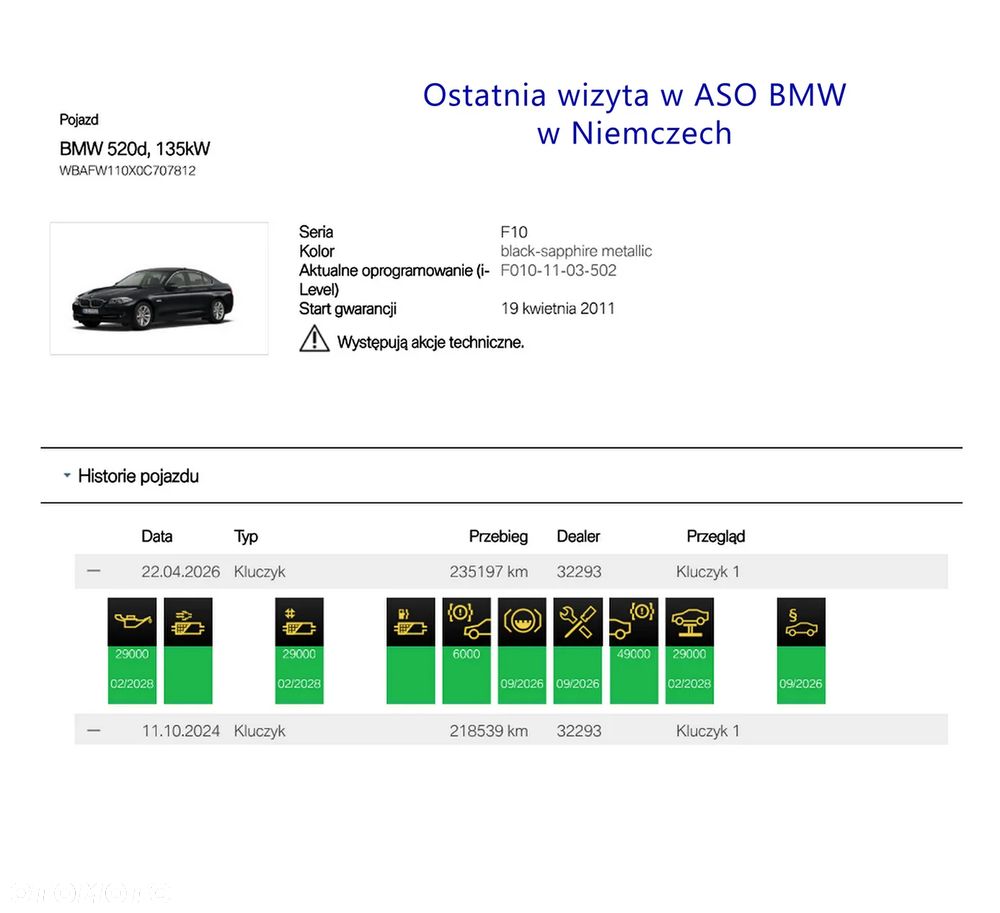Open the black BMW car thumbnail
This screenshot has height=913, width=1000.
coord(159,288)
